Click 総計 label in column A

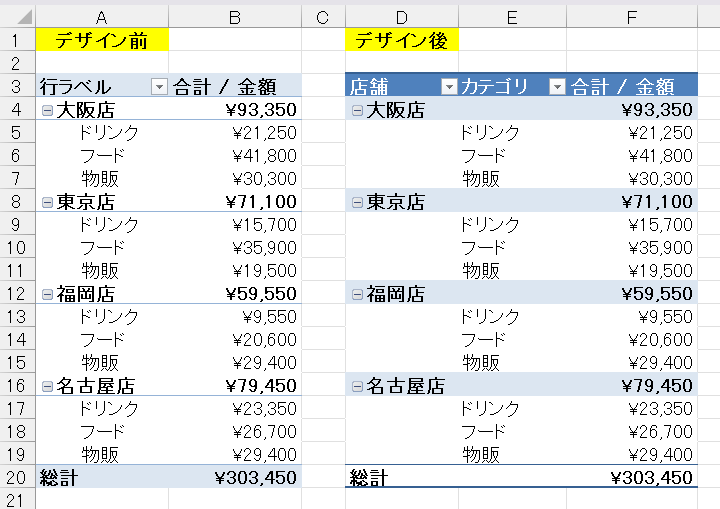tap(58, 478)
